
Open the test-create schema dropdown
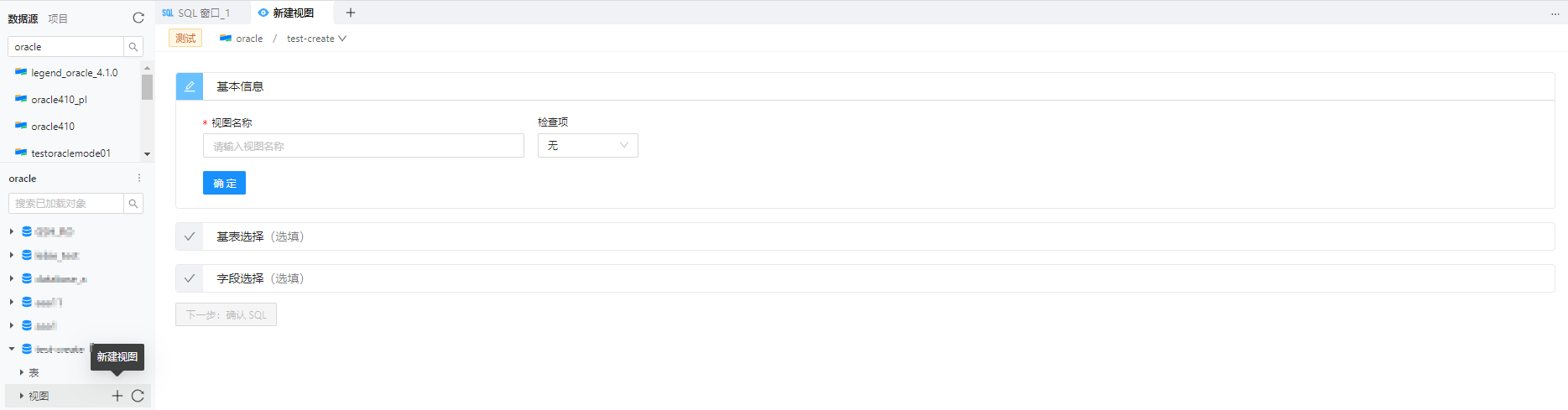(x=316, y=39)
